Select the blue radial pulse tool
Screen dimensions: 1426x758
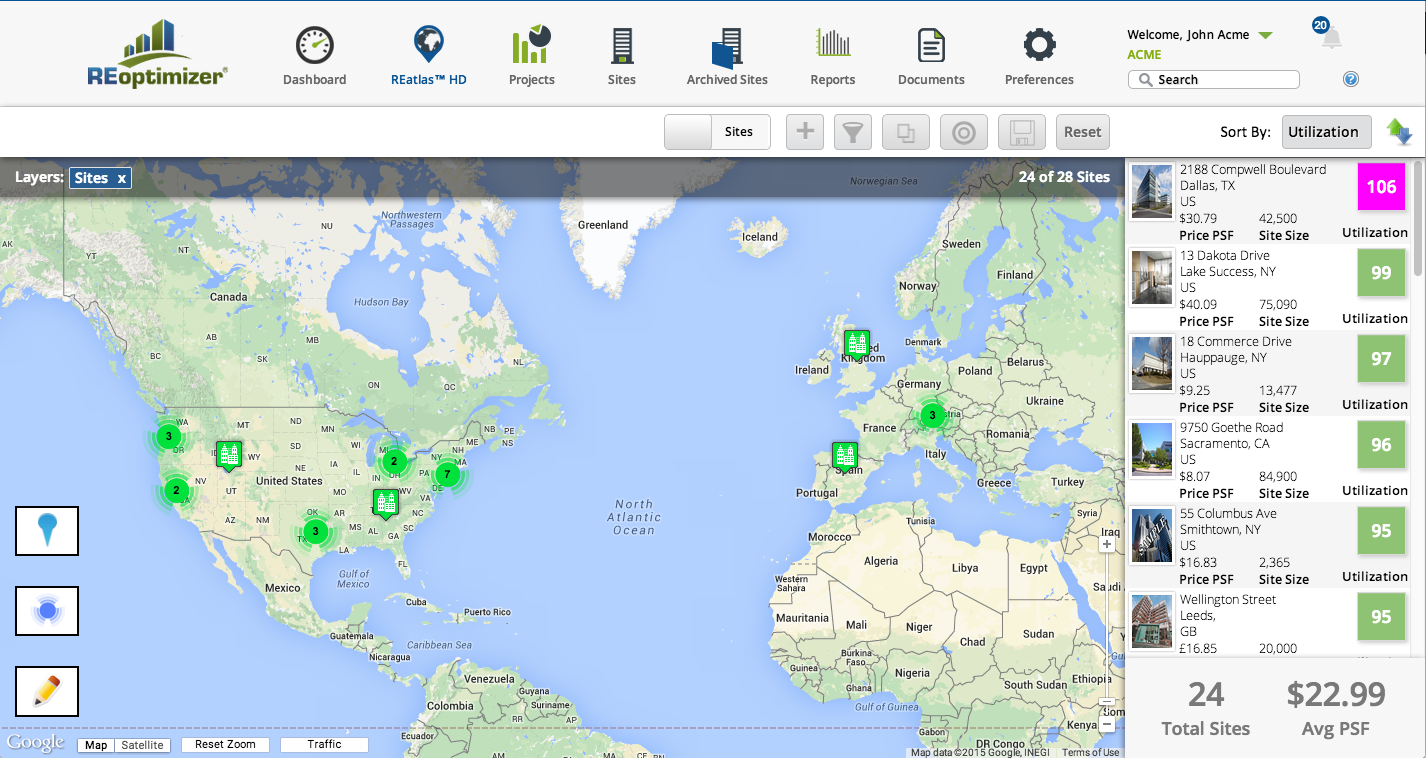(47, 611)
